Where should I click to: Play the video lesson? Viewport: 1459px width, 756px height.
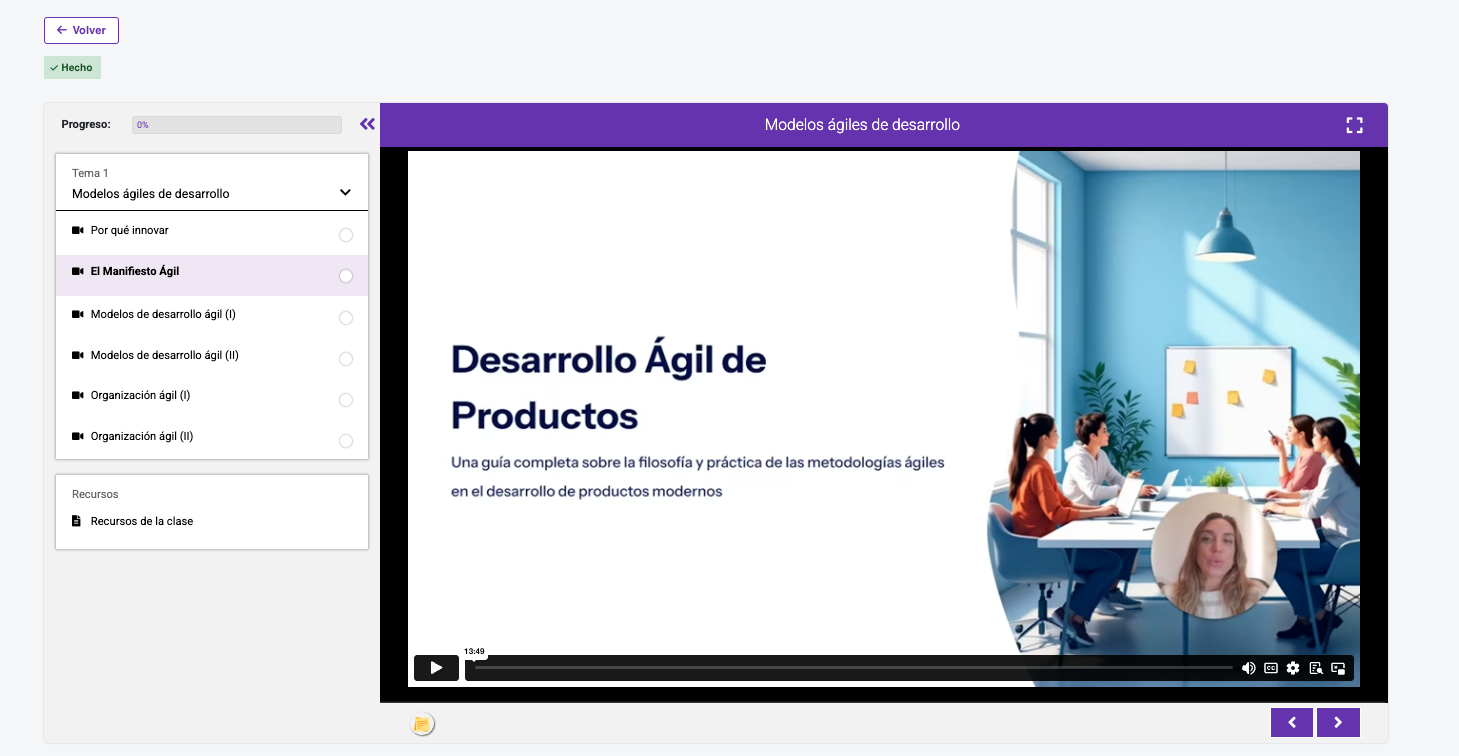tap(436, 668)
